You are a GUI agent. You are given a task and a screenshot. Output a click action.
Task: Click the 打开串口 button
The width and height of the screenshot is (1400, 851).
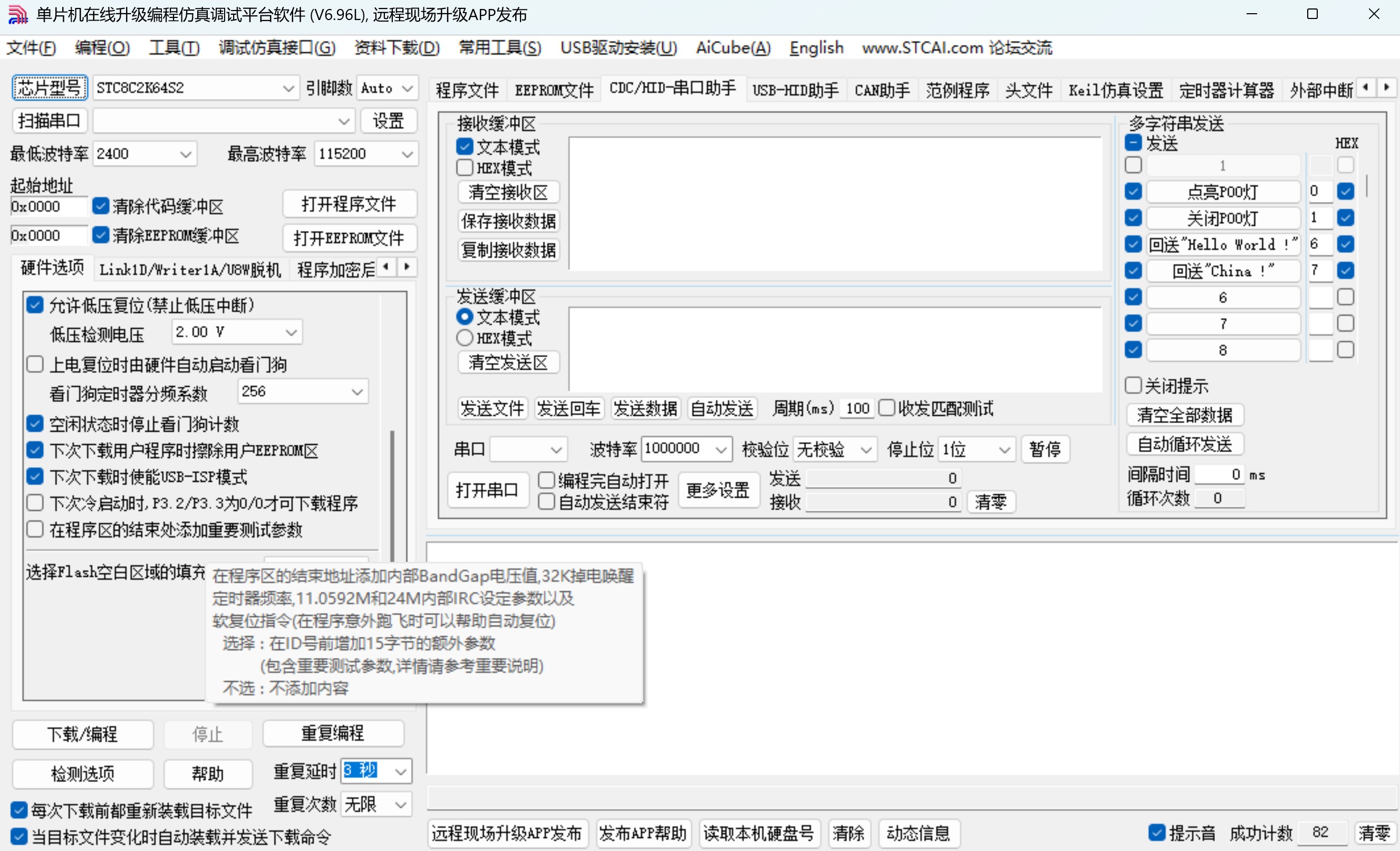[x=488, y=490]
